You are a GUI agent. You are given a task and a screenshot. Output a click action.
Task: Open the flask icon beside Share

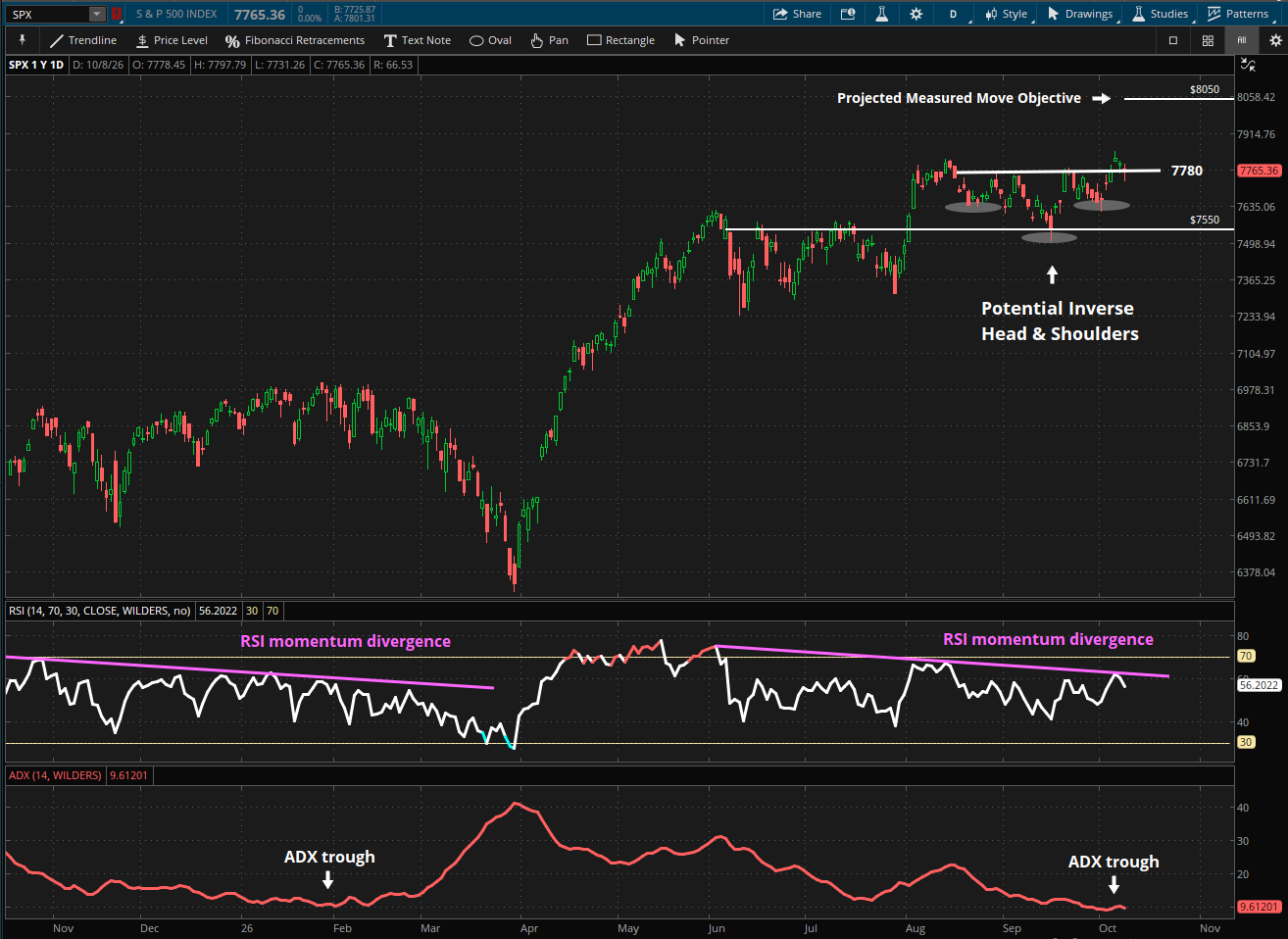pos(882,14)
